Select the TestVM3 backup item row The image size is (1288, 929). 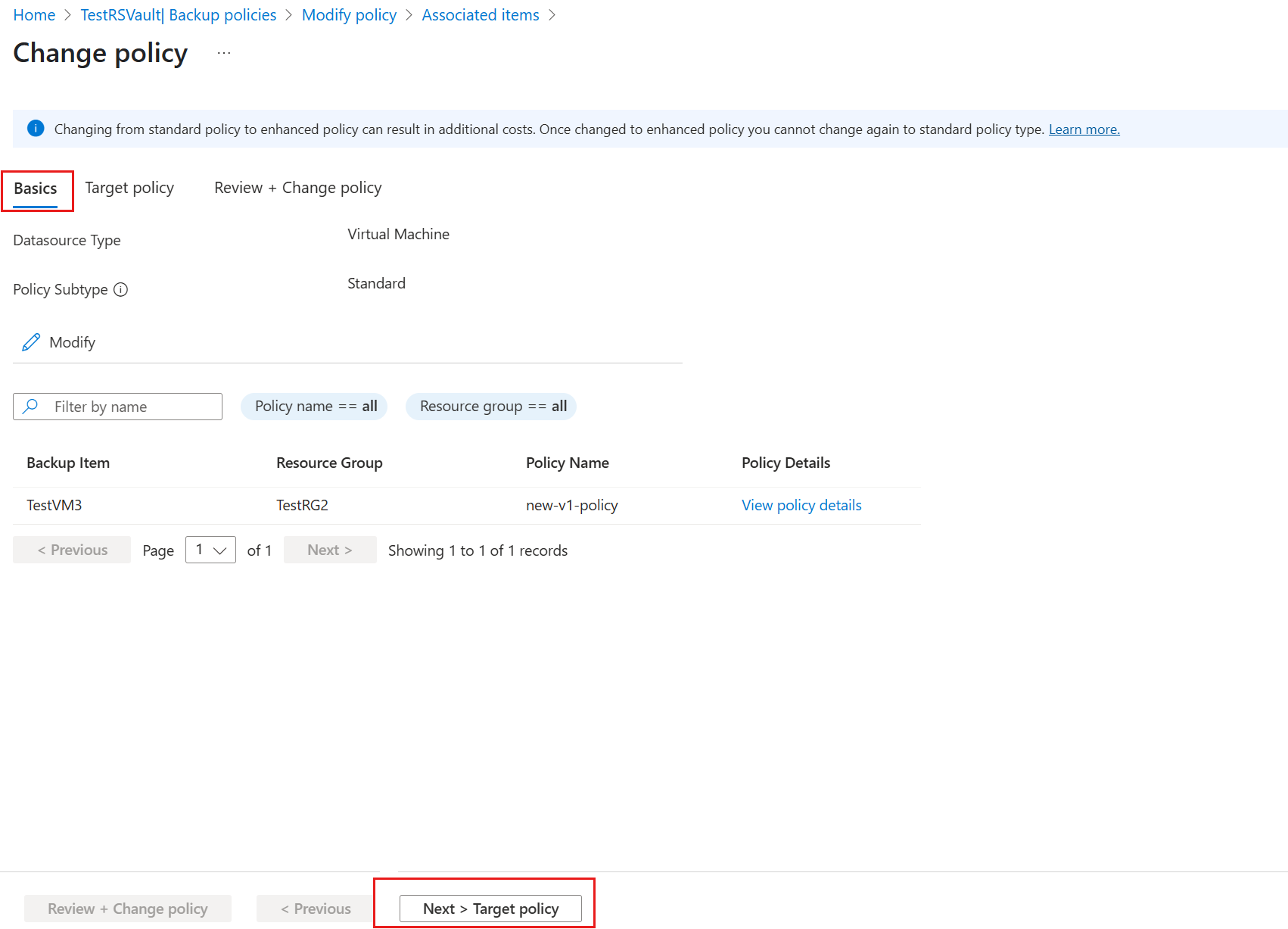point(54,505)
